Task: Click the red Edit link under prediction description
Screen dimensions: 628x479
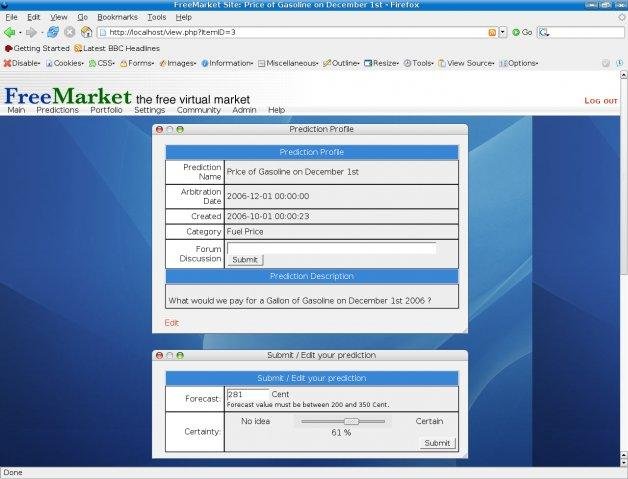Action: tap(171, 323)
